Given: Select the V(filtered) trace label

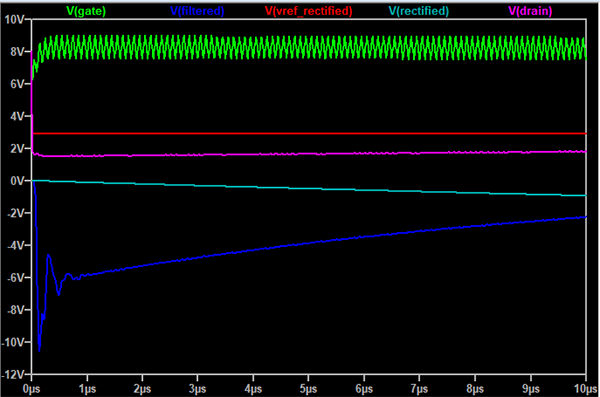Looking at the screenshot, I should (197, 11).
